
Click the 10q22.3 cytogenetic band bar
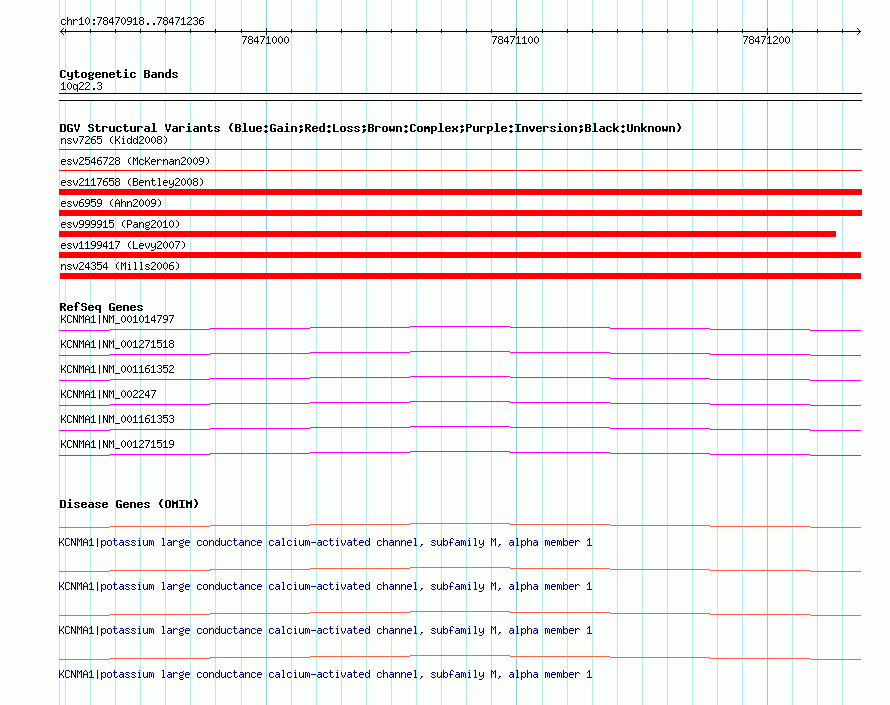[x=460, y=97]
